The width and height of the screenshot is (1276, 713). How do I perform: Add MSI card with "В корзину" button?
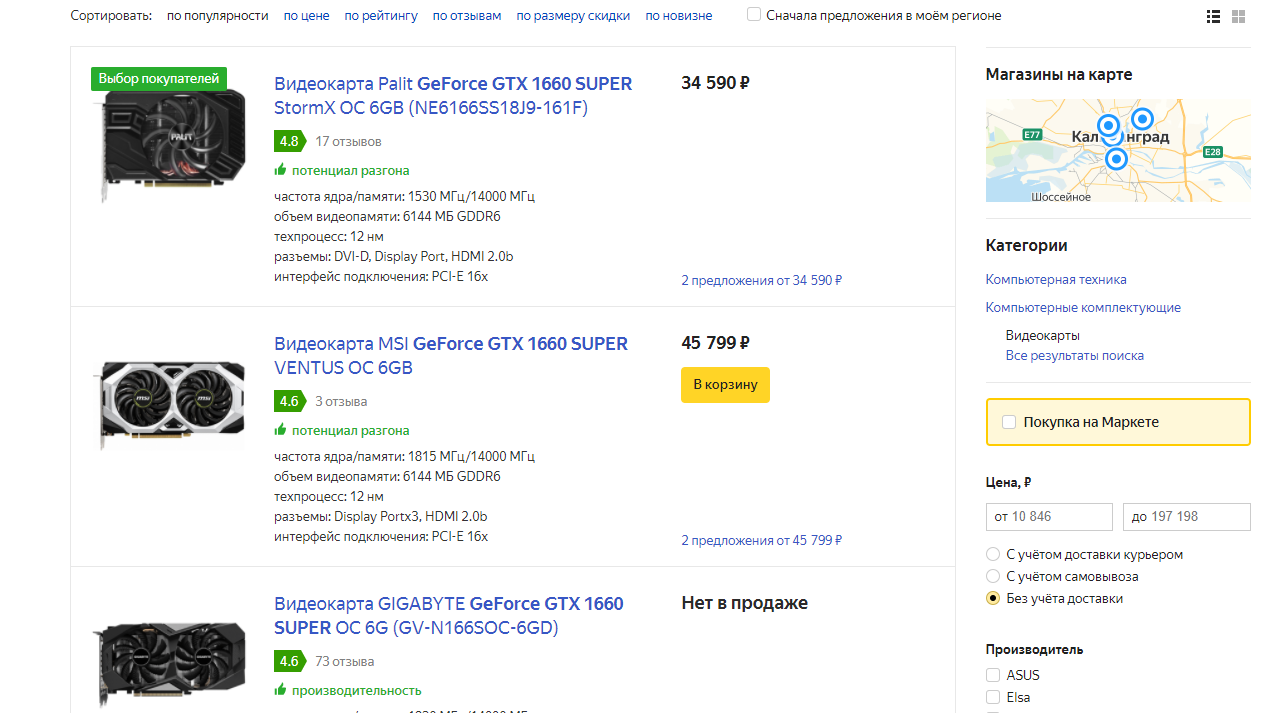point(725,385)
